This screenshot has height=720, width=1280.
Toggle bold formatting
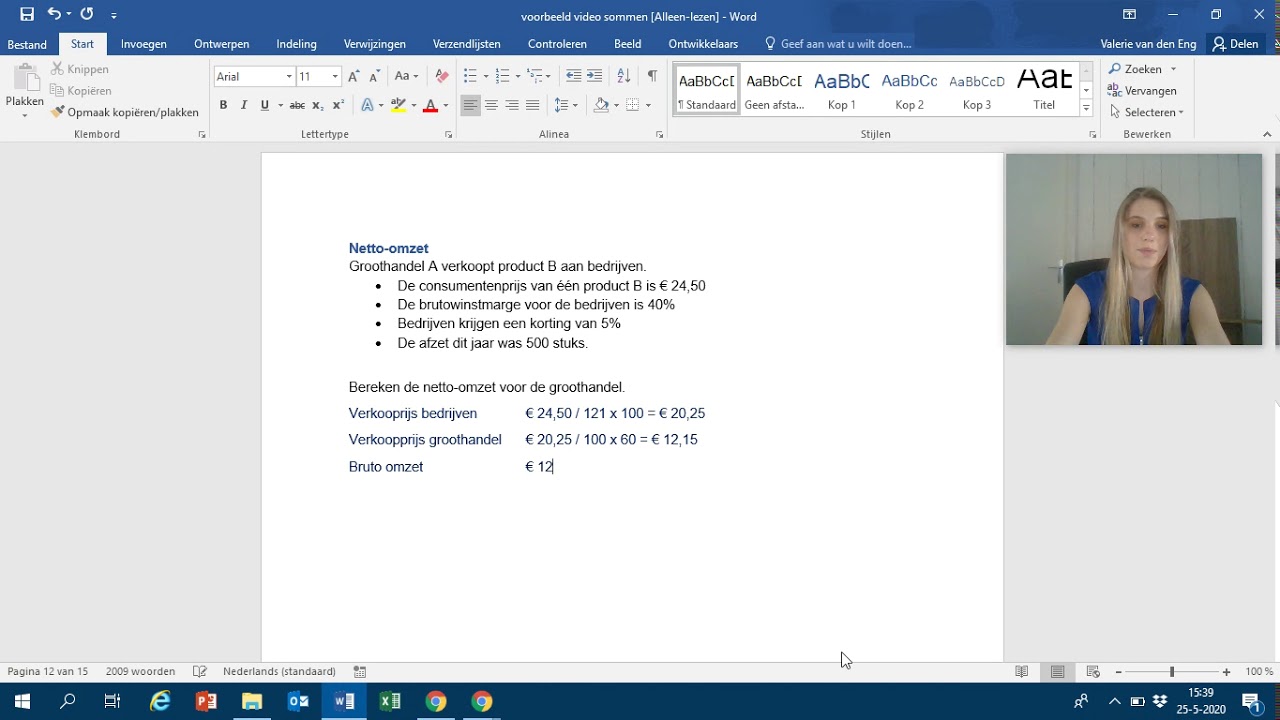pos(223,105)
